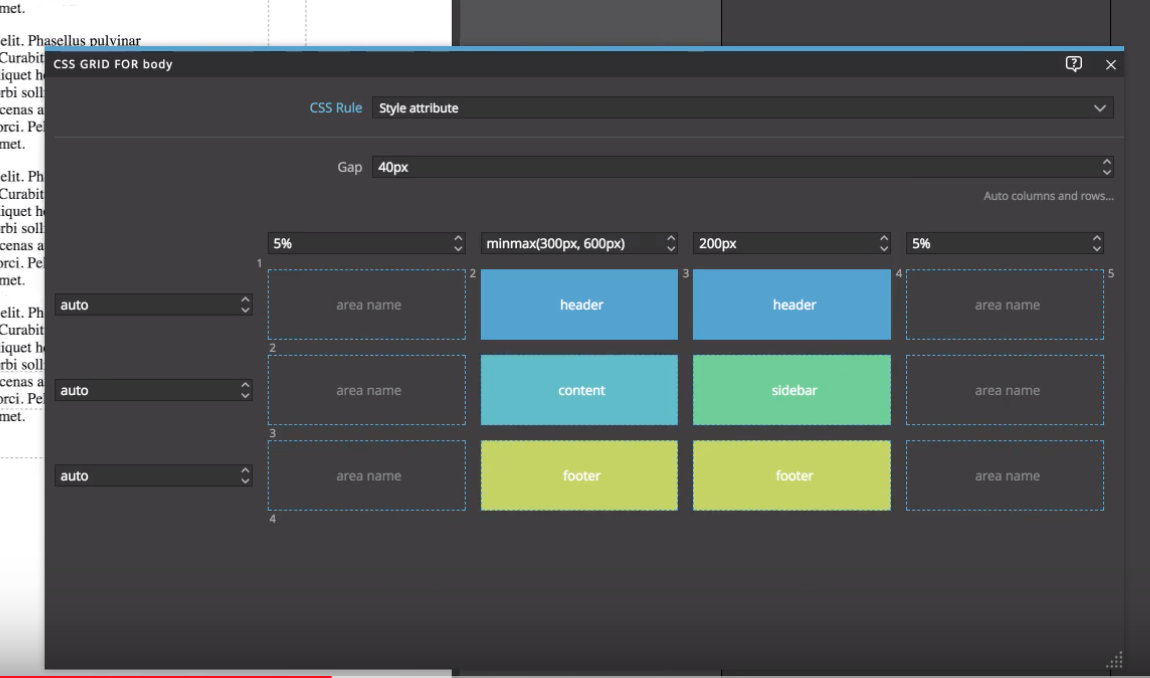Click the empty area name cell top-left
Image resolution: width=1150 pixels, height=678 pixels.
(366, 304)
